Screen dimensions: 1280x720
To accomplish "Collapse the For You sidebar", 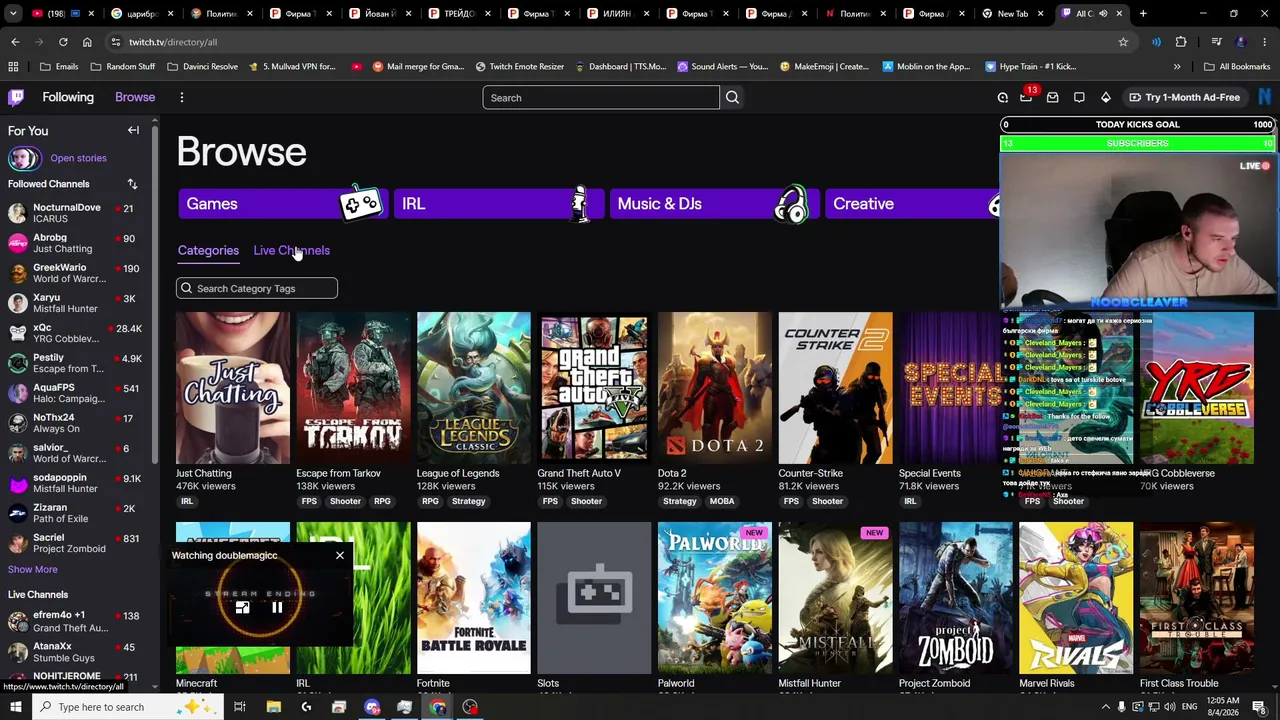I will (133, 130).
